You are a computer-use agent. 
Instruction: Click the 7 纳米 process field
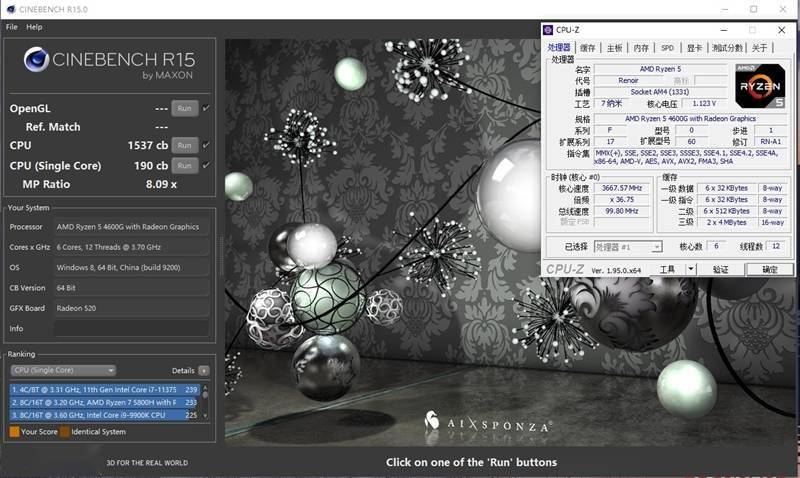[611, 104]
